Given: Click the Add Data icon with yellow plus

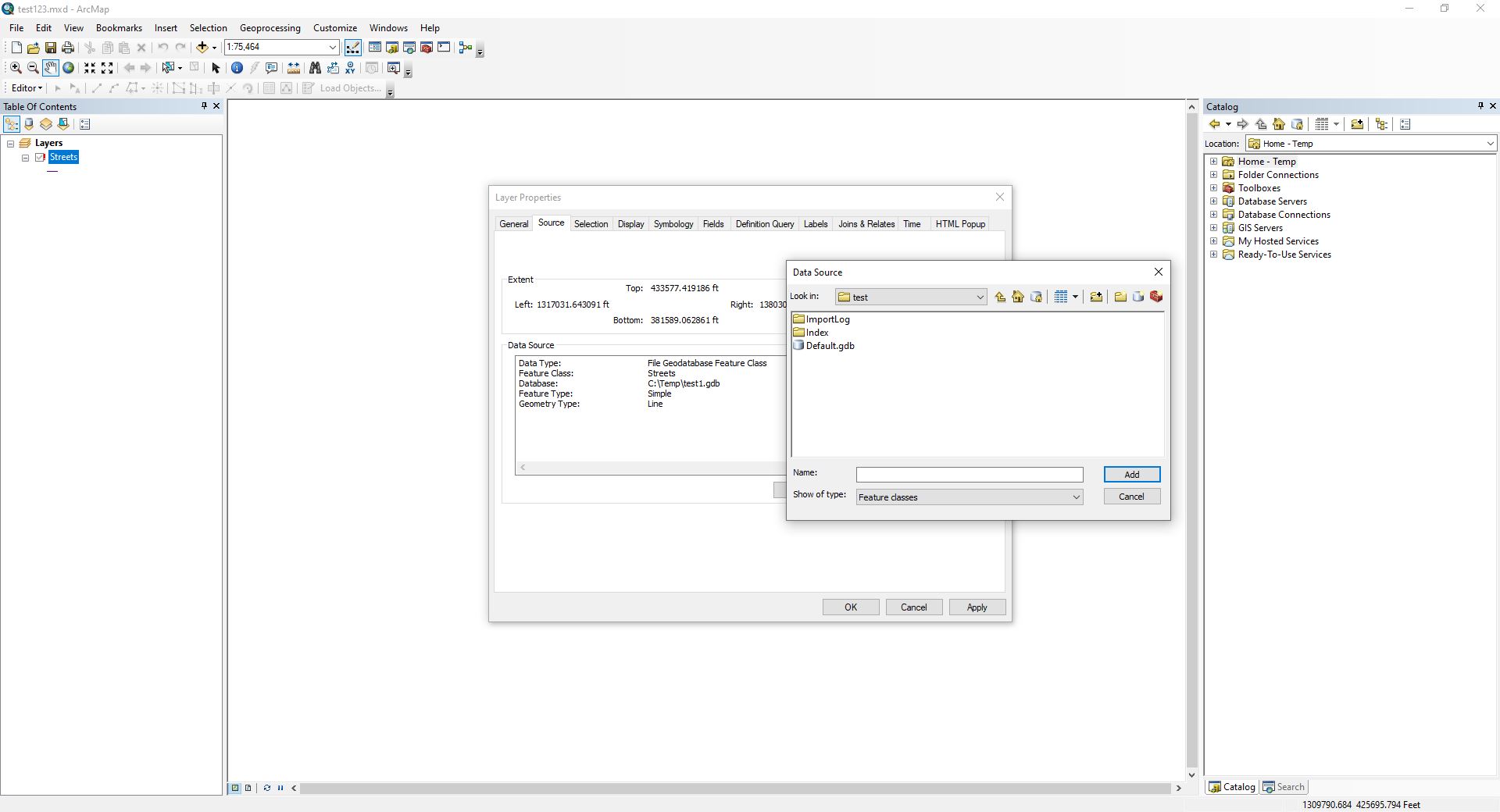Looking at the screenshot, I should tap(203, 47).
